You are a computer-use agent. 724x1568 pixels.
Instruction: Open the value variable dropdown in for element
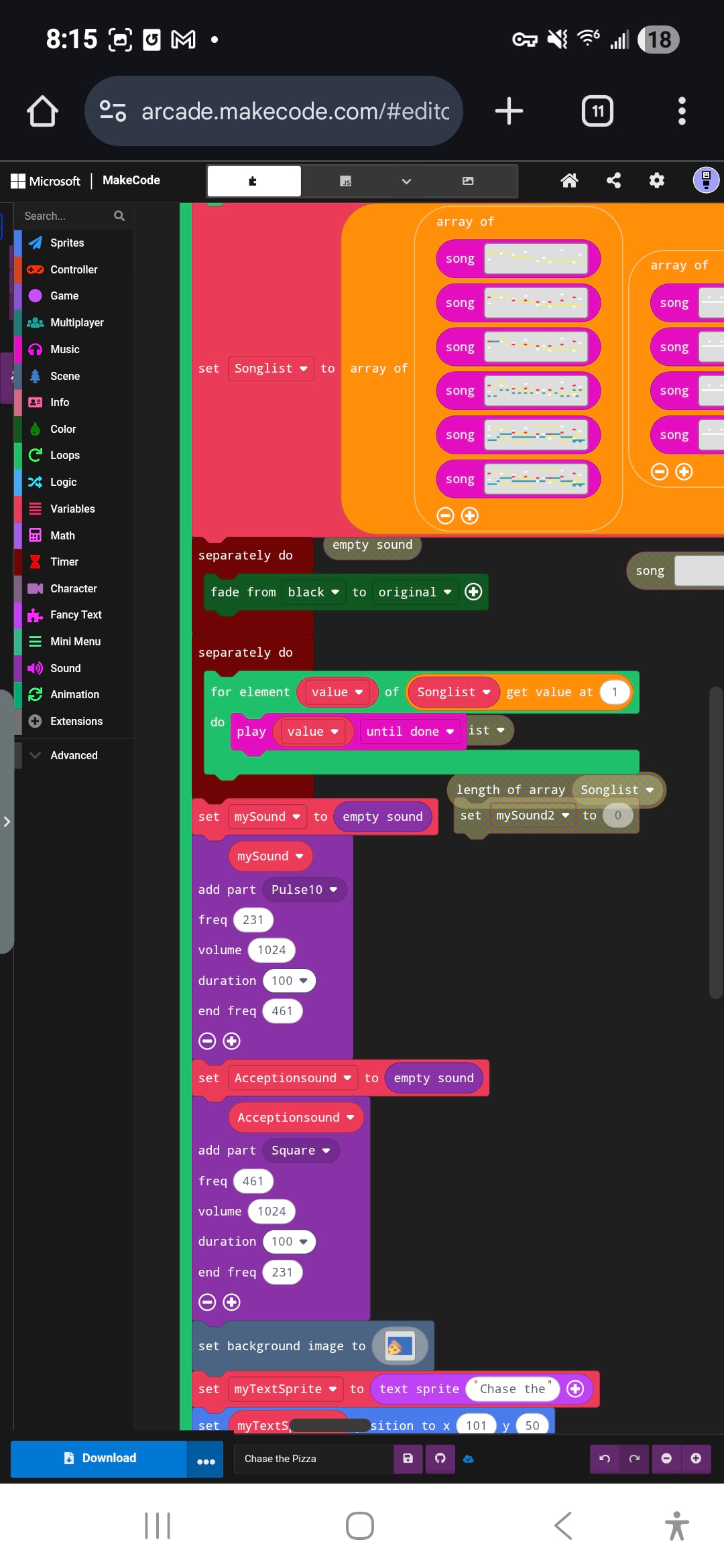tap(337, 692)
